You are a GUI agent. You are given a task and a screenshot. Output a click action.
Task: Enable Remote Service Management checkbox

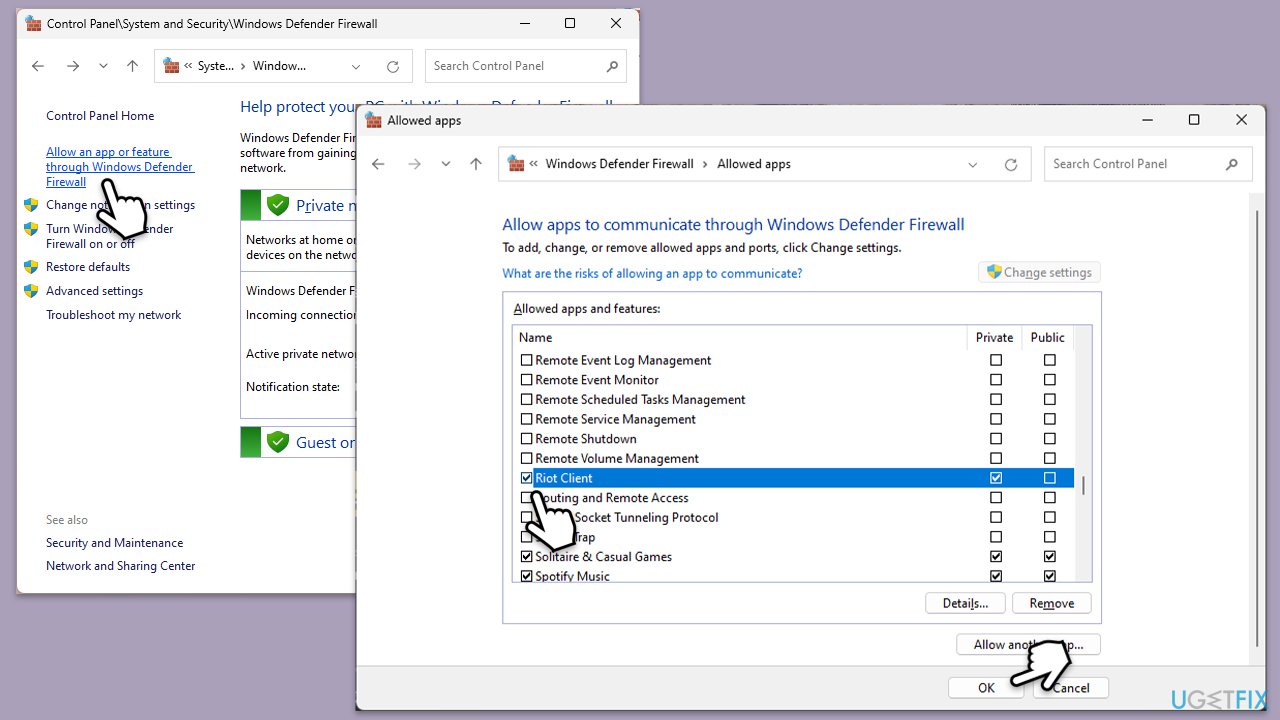[527, 419]
